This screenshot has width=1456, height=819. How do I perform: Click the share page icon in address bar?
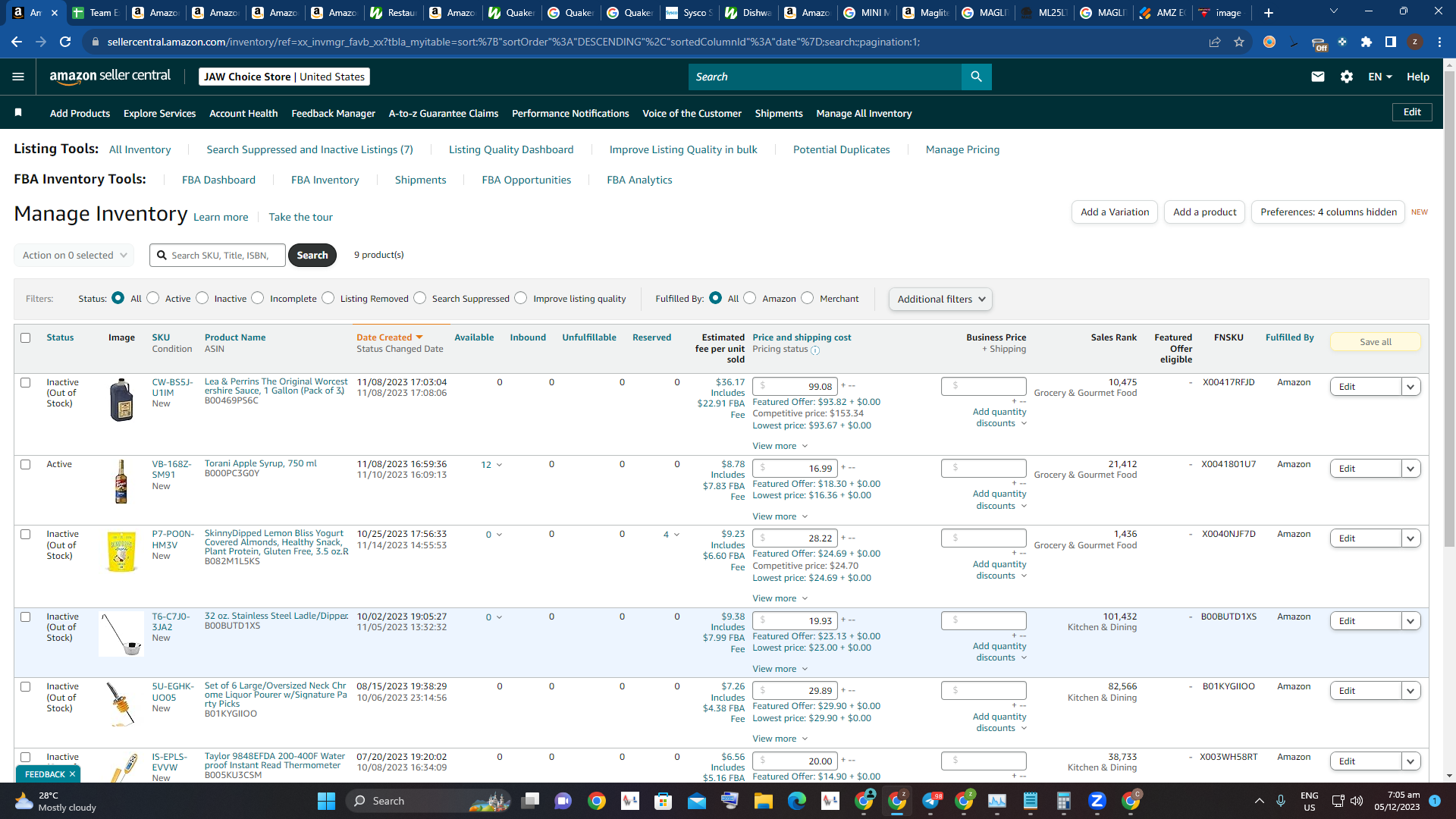click(1215, 42)
